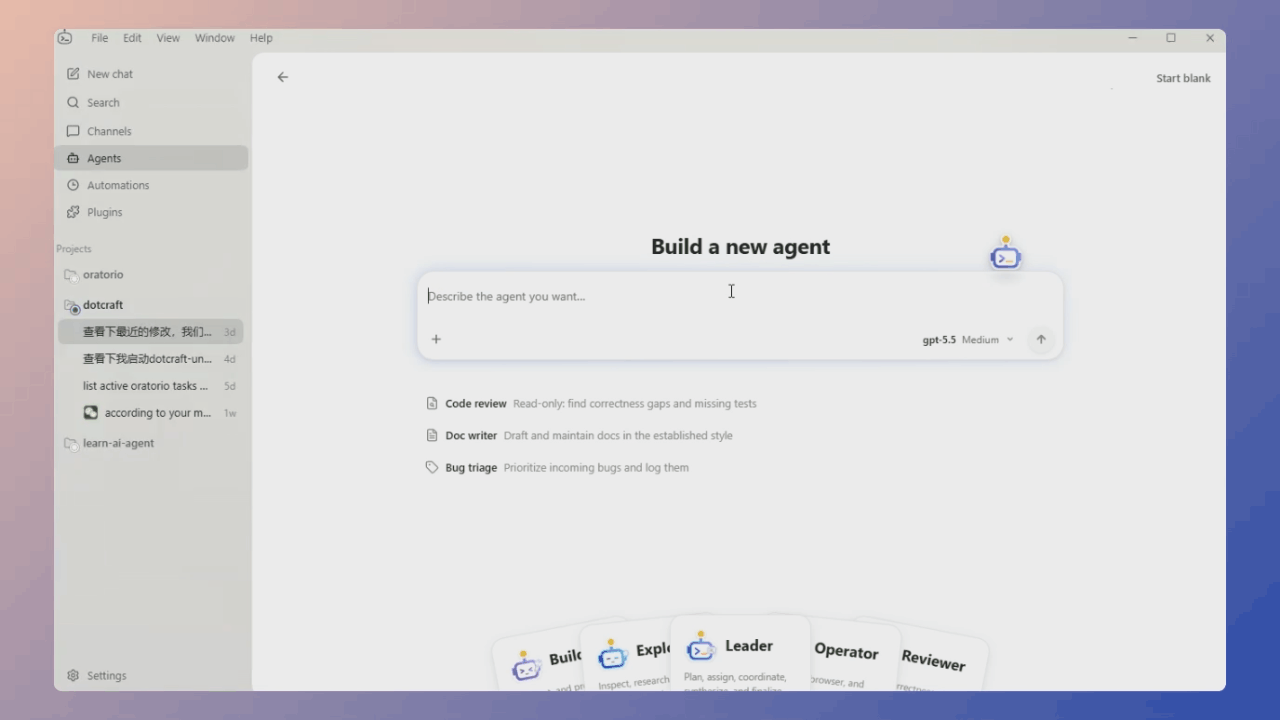Click the Agents robot icon in sidebar
This screenshot has height=720, width=1280.
pos(72,158)
